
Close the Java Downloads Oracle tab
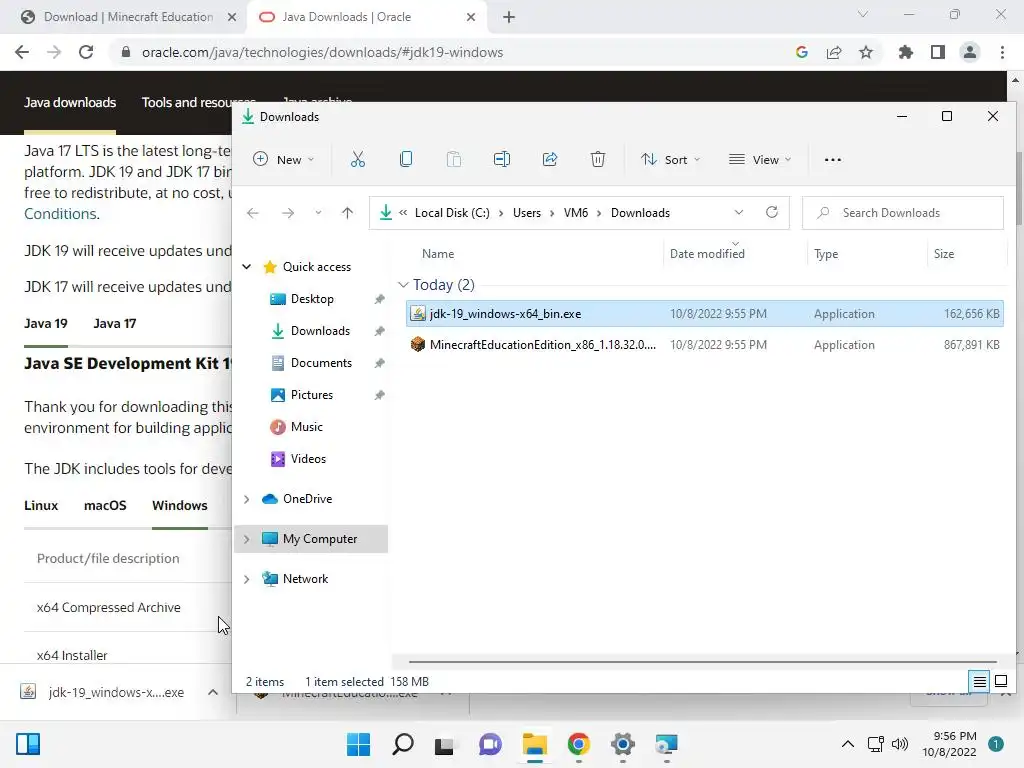pos(471,17)
